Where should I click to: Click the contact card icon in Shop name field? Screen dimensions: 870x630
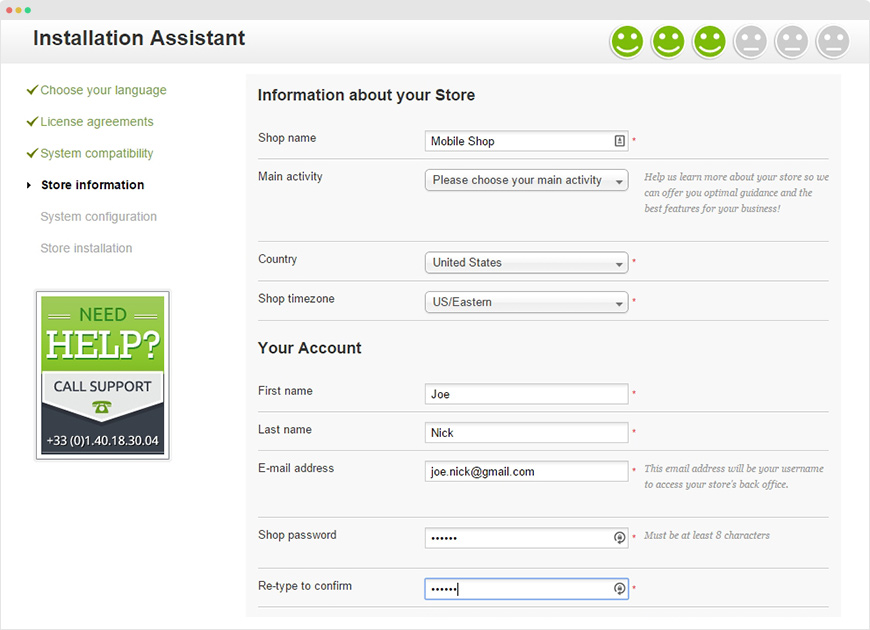[x=619, y=141]
